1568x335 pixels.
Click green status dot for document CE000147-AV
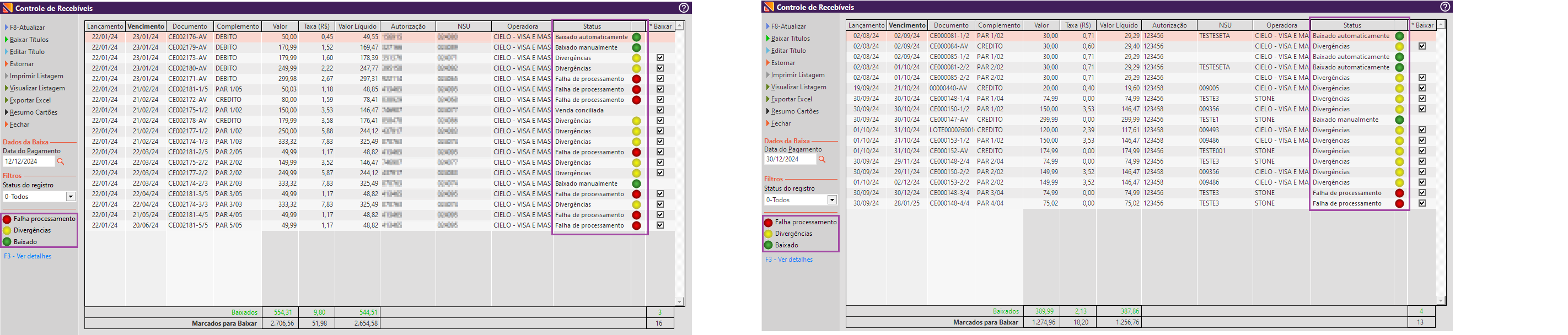point(1399,120)
